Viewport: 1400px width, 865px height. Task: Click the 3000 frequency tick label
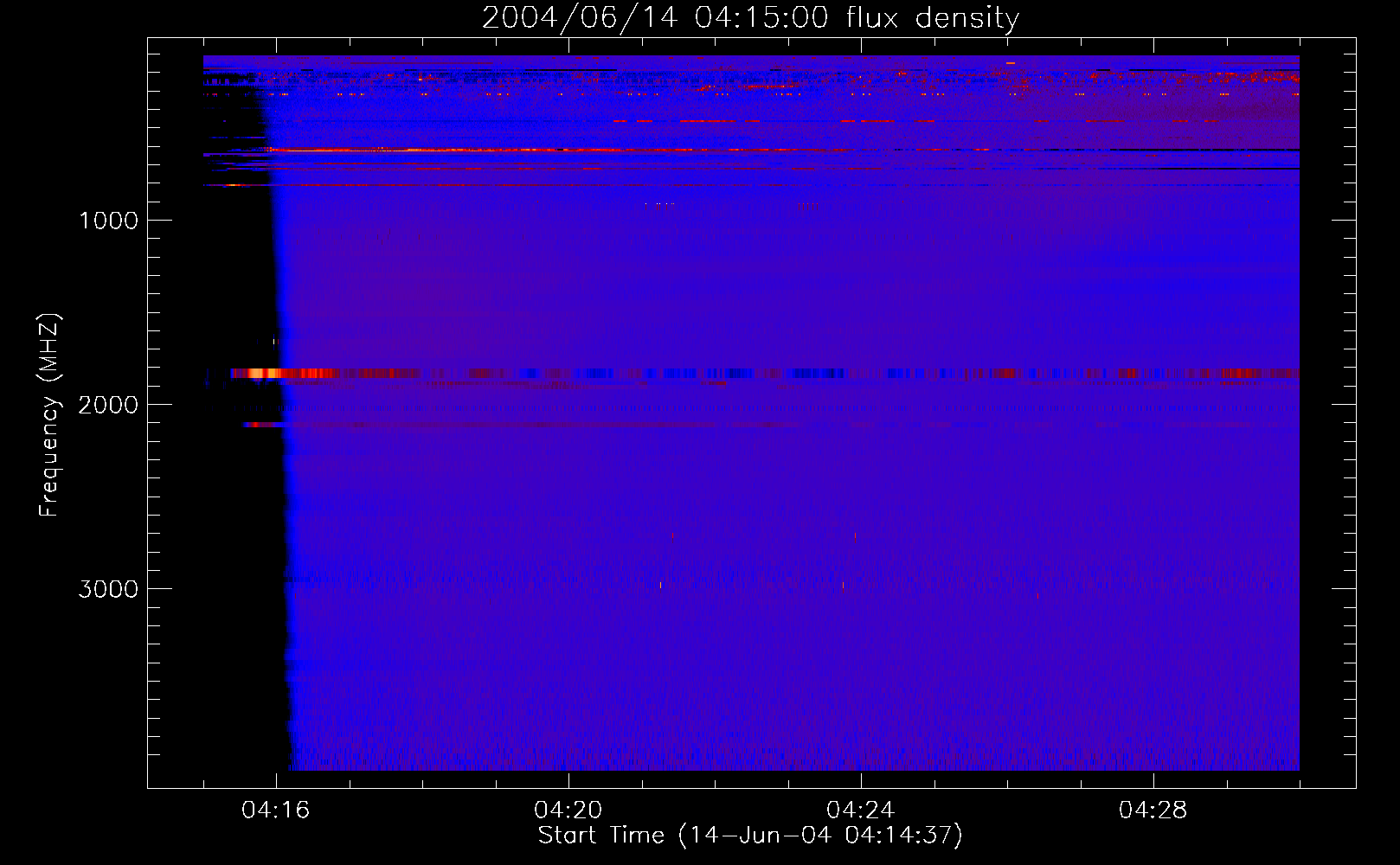click(x=108, y=589)
